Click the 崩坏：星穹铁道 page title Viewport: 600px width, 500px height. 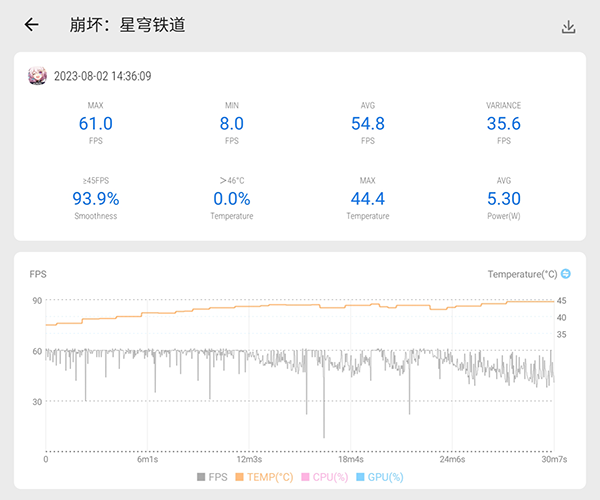pyautogui.click(x=127, y=26)
